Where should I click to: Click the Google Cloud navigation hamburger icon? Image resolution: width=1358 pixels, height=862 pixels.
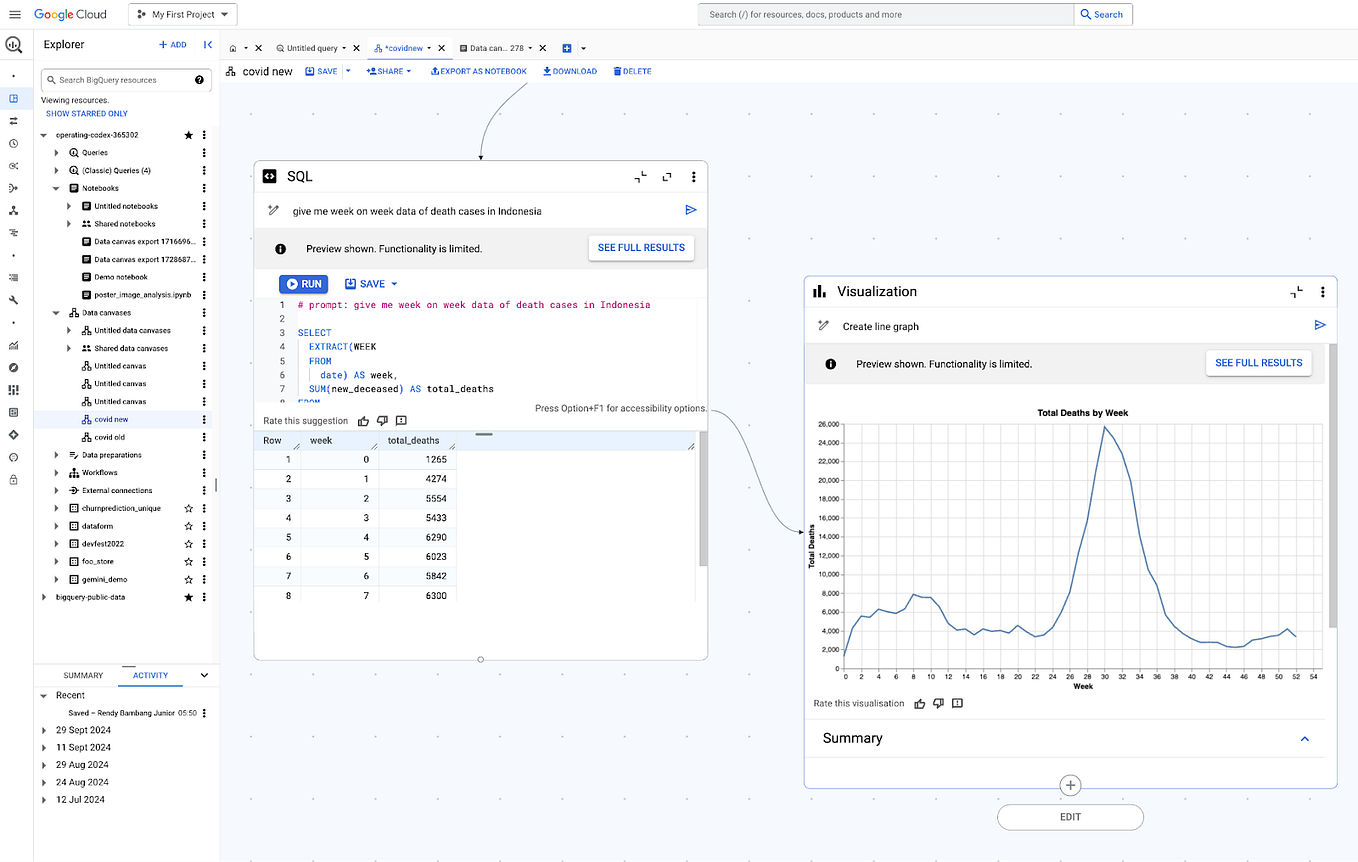click(x=14, y=14)
